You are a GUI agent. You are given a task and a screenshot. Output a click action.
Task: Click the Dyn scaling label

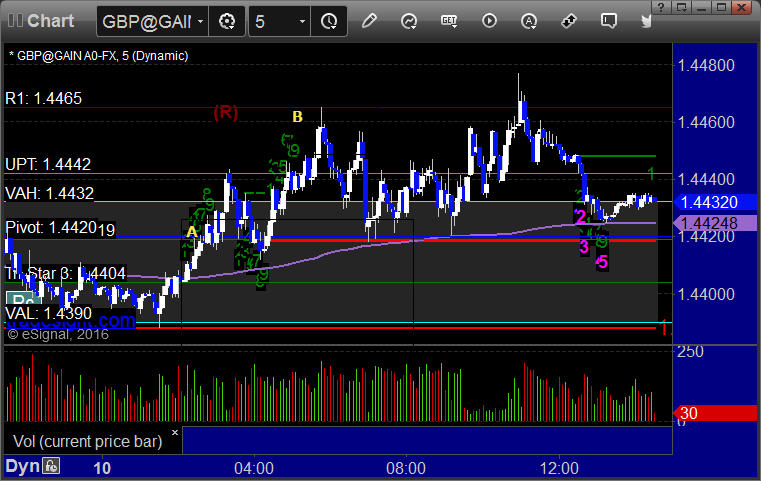pyautogui.click(x=22, y=466)
